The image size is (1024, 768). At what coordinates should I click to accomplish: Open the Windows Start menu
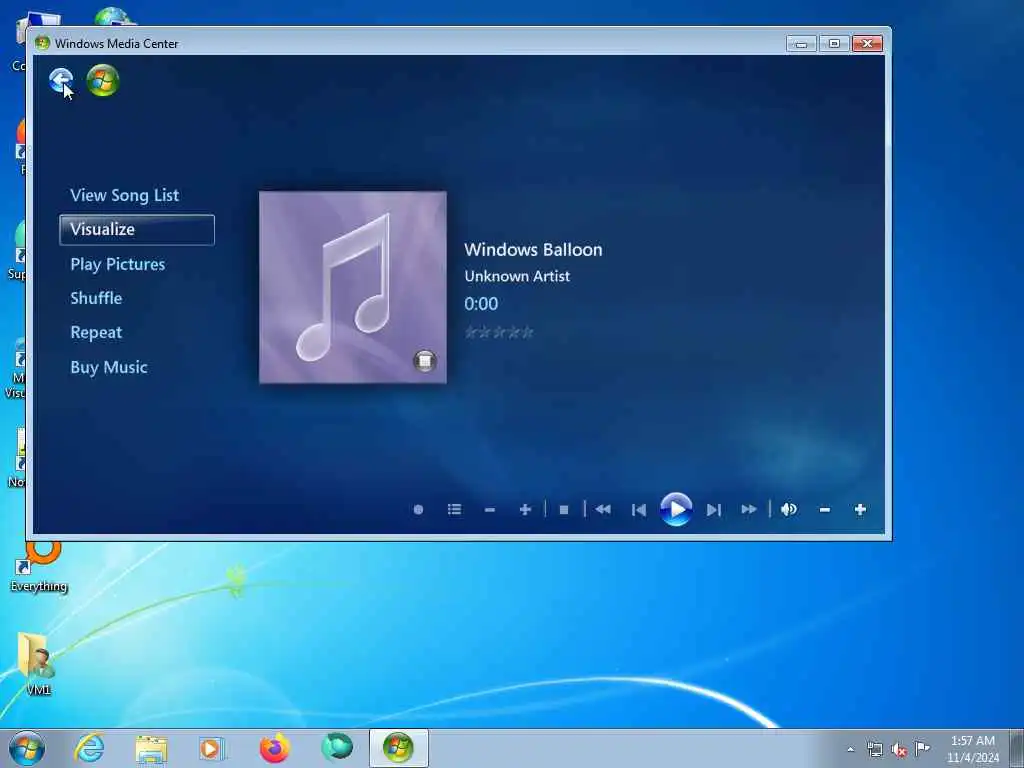27,748
